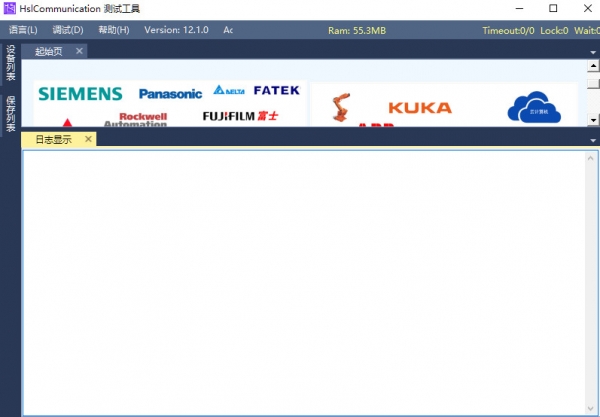Open the start page document list dropdown arrow
Image resolution: width=600 pixels, height=417 pixels.
coord(592,52)
